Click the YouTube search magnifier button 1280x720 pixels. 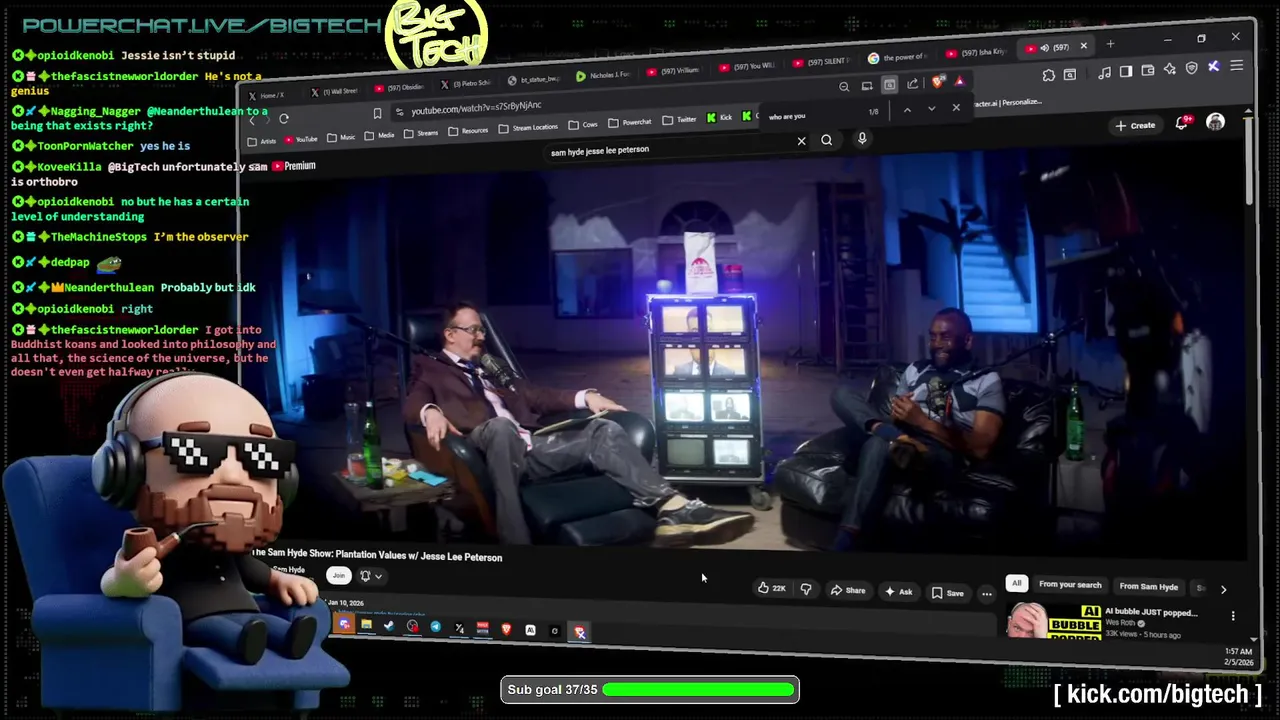click(x=827, y=140)
